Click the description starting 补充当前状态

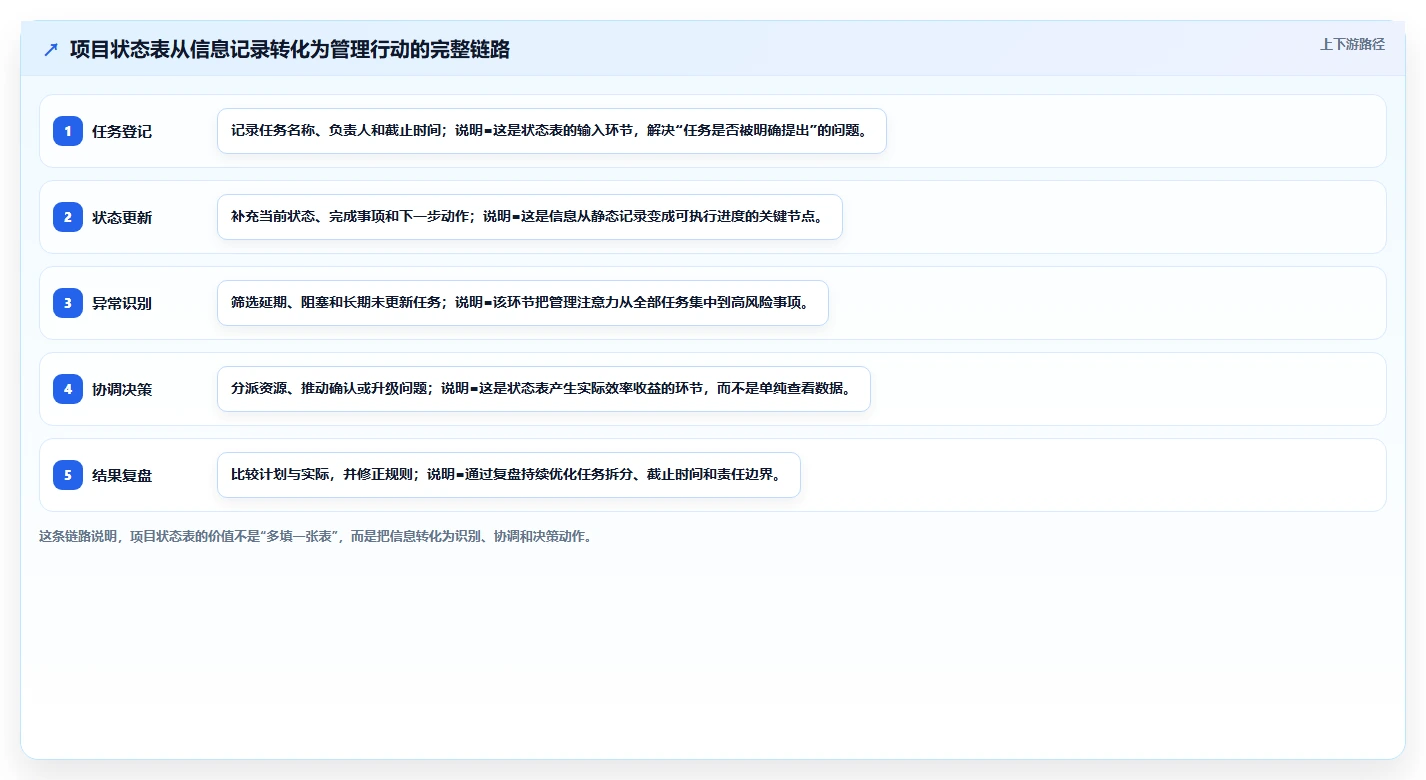tap(530, 217)
